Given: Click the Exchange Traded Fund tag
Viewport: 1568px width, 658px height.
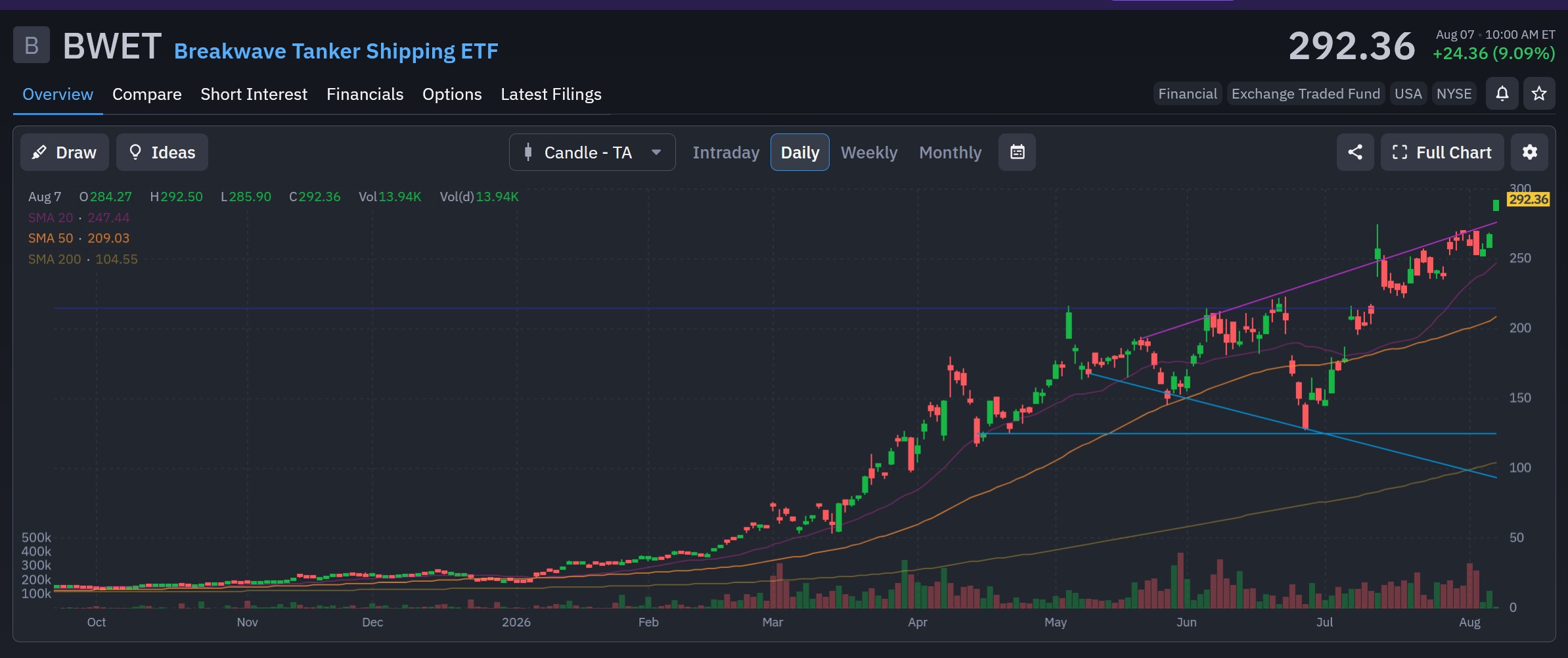Looking at the screenshot, I should pos(1305,94).
